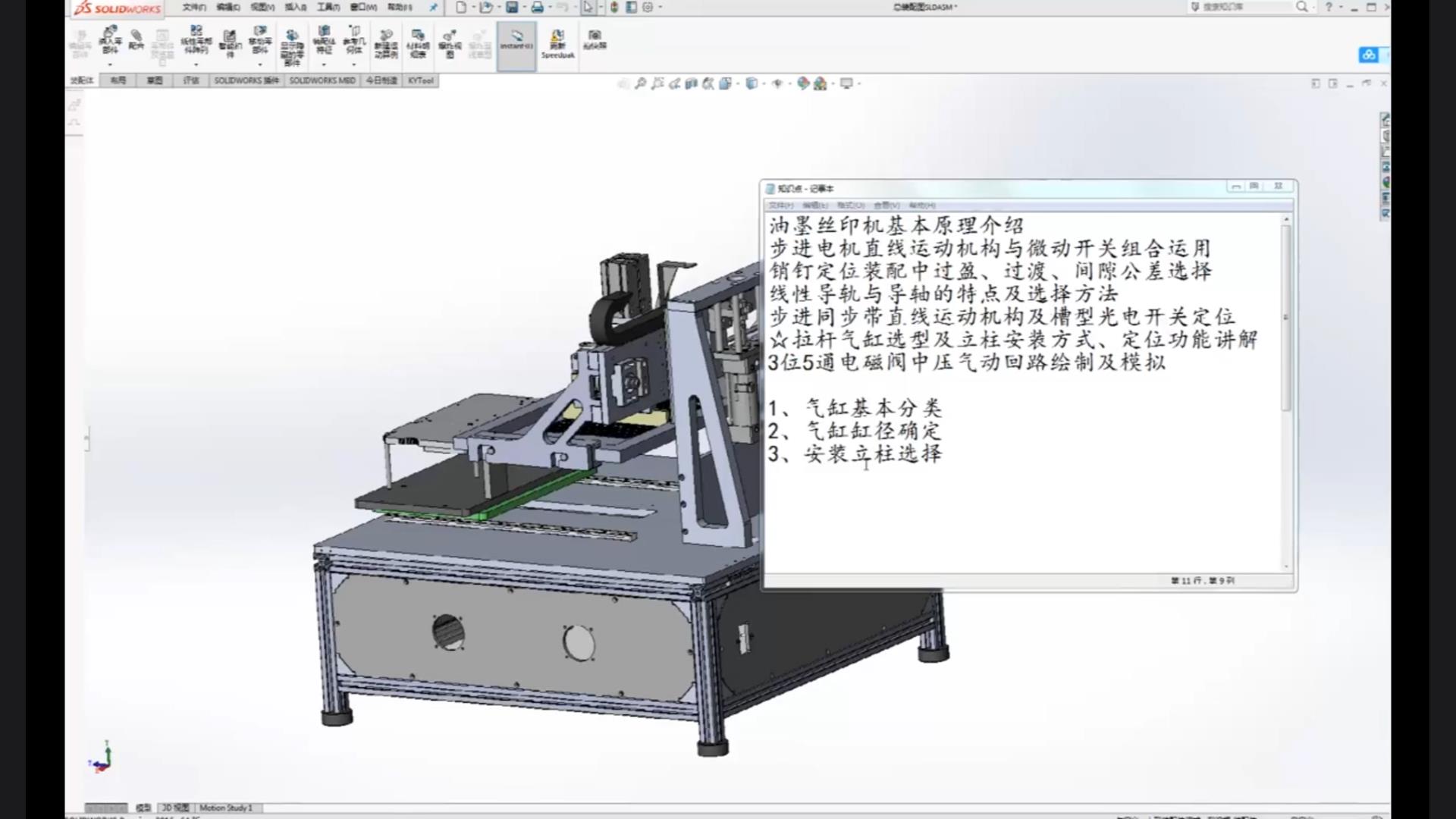The width and height of the screenshot is (1456, 819).
Task: Click Show Hidden Components tool
Action: click(292, 47)
